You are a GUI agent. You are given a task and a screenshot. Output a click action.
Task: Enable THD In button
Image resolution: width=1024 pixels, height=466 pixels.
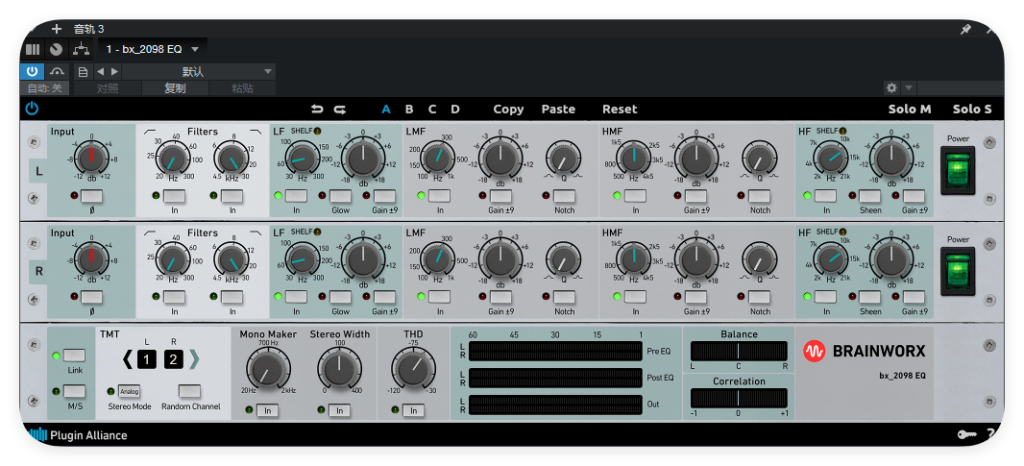pos(414,411)
